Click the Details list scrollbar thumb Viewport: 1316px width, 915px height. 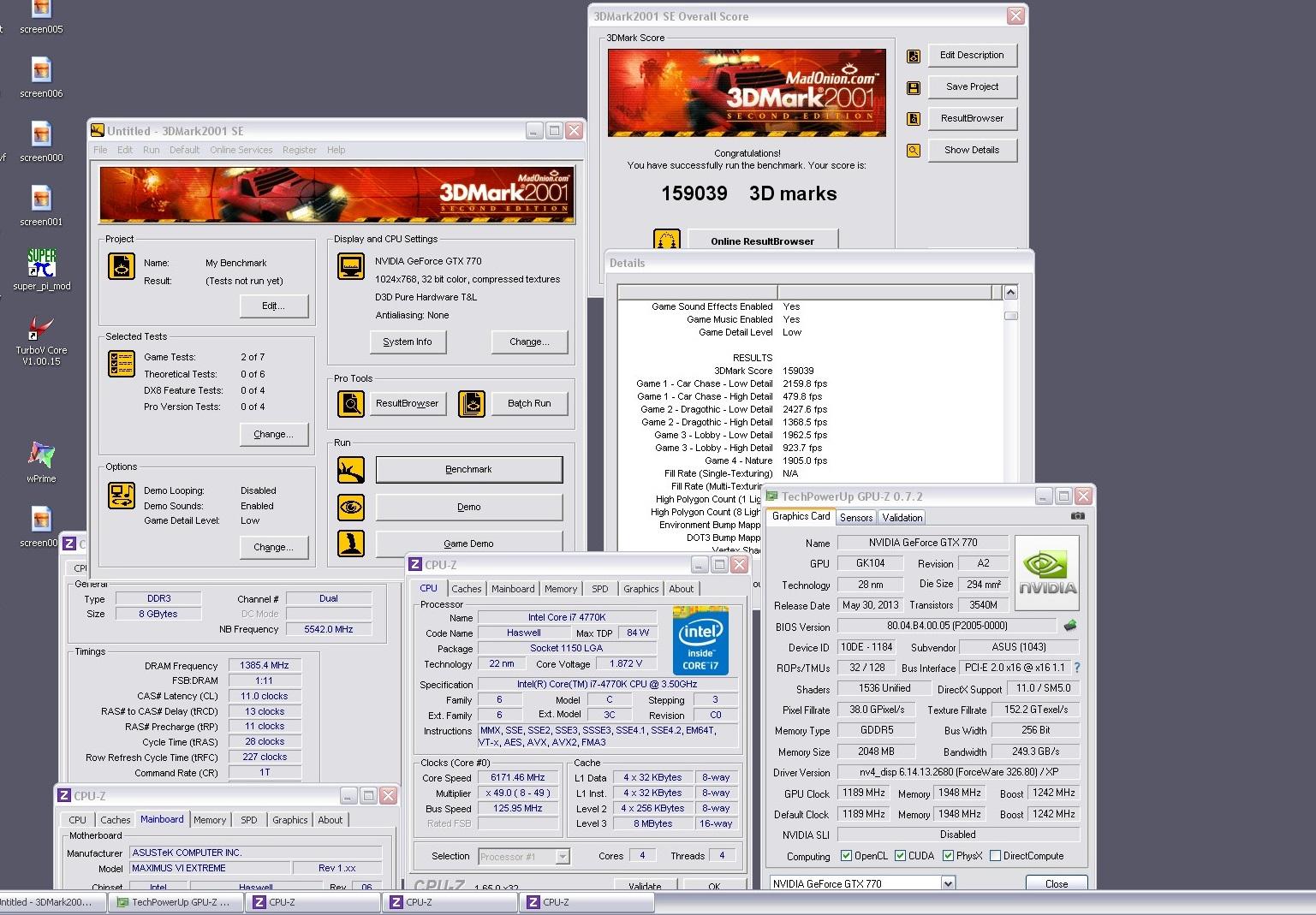(x=1010, y=315)
